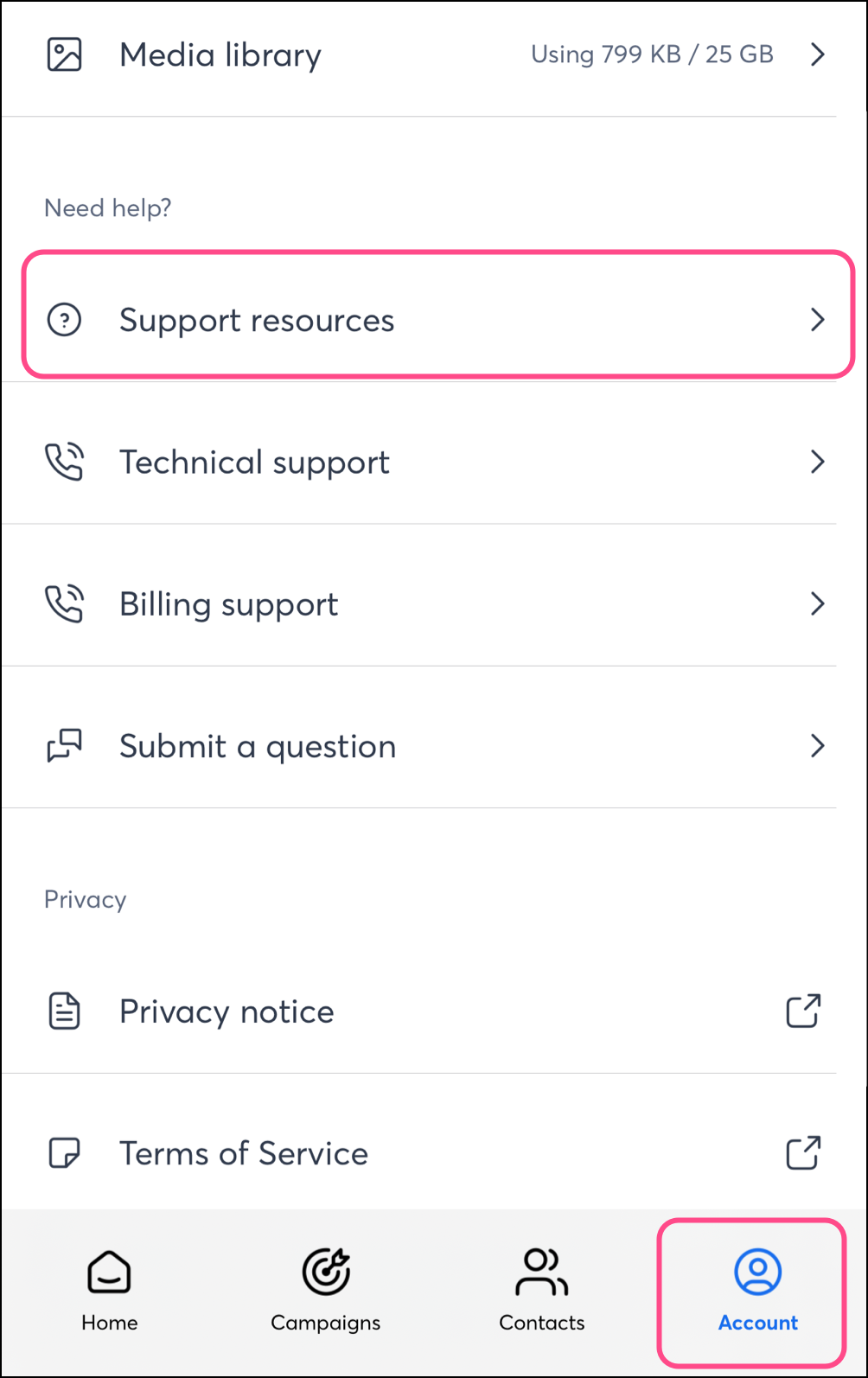View media storage usage text
Image resolution: width=868 pixels, height=1378 pixels.
coord(652,54)
